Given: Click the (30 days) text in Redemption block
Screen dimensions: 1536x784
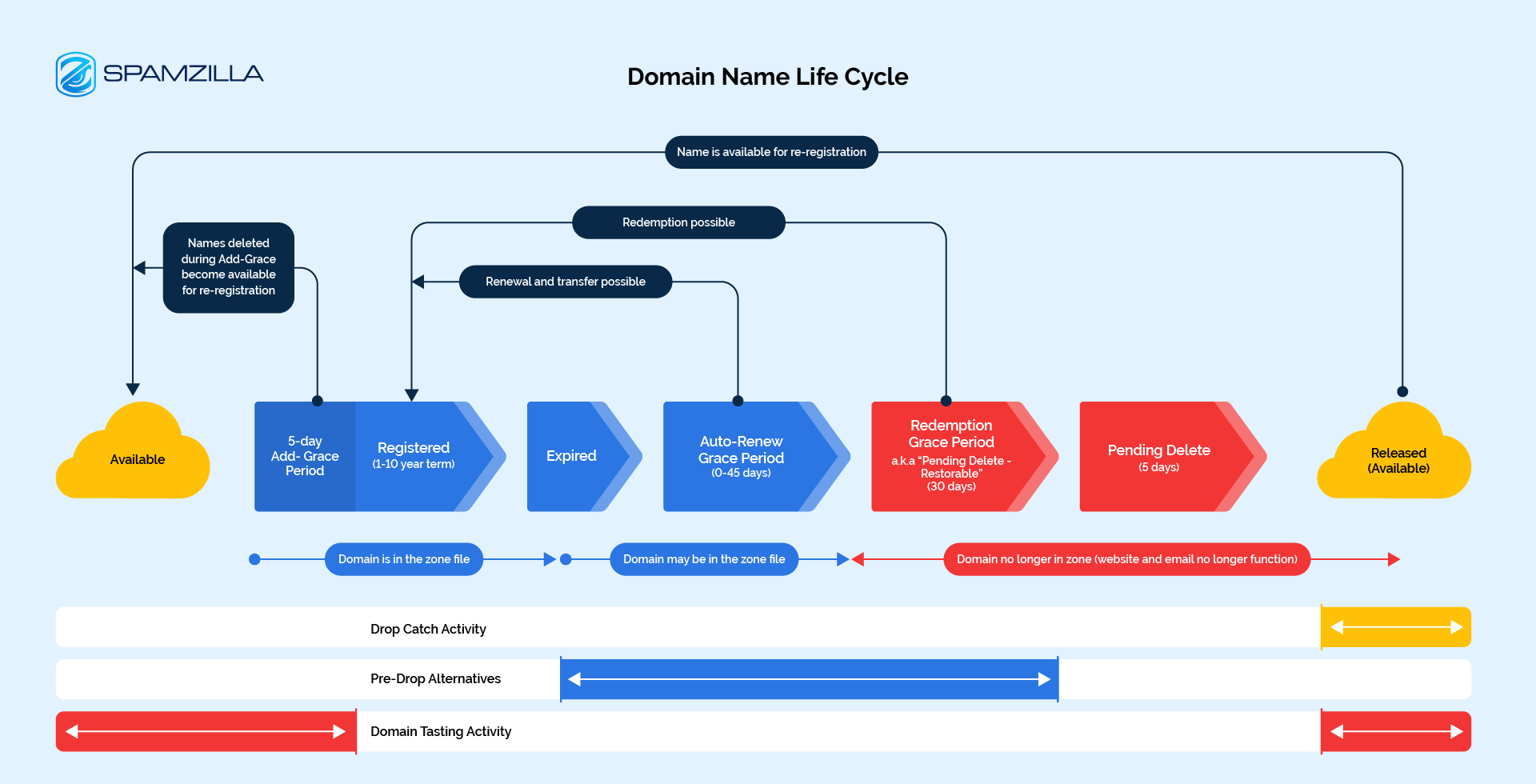Looking at the screenshot, I should click(x=951, y=486).
